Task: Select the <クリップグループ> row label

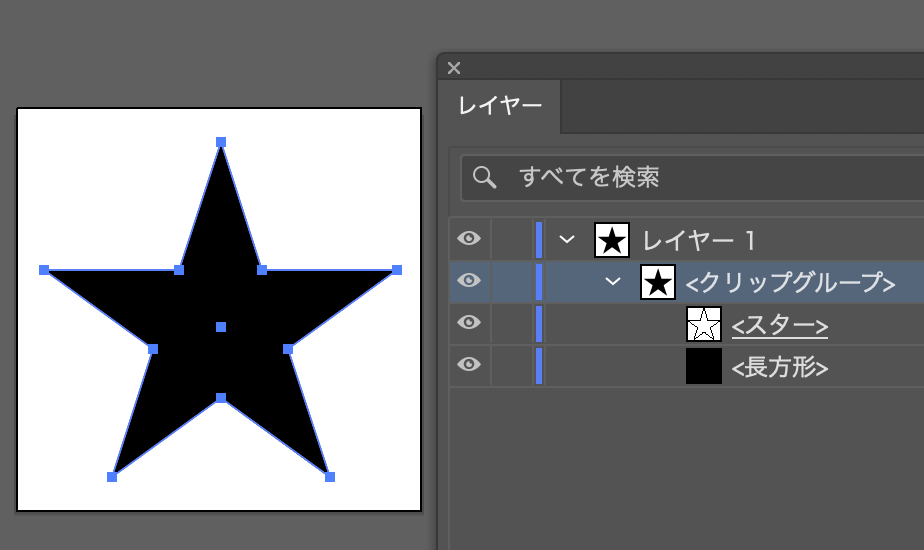Action: coord(791,282)
